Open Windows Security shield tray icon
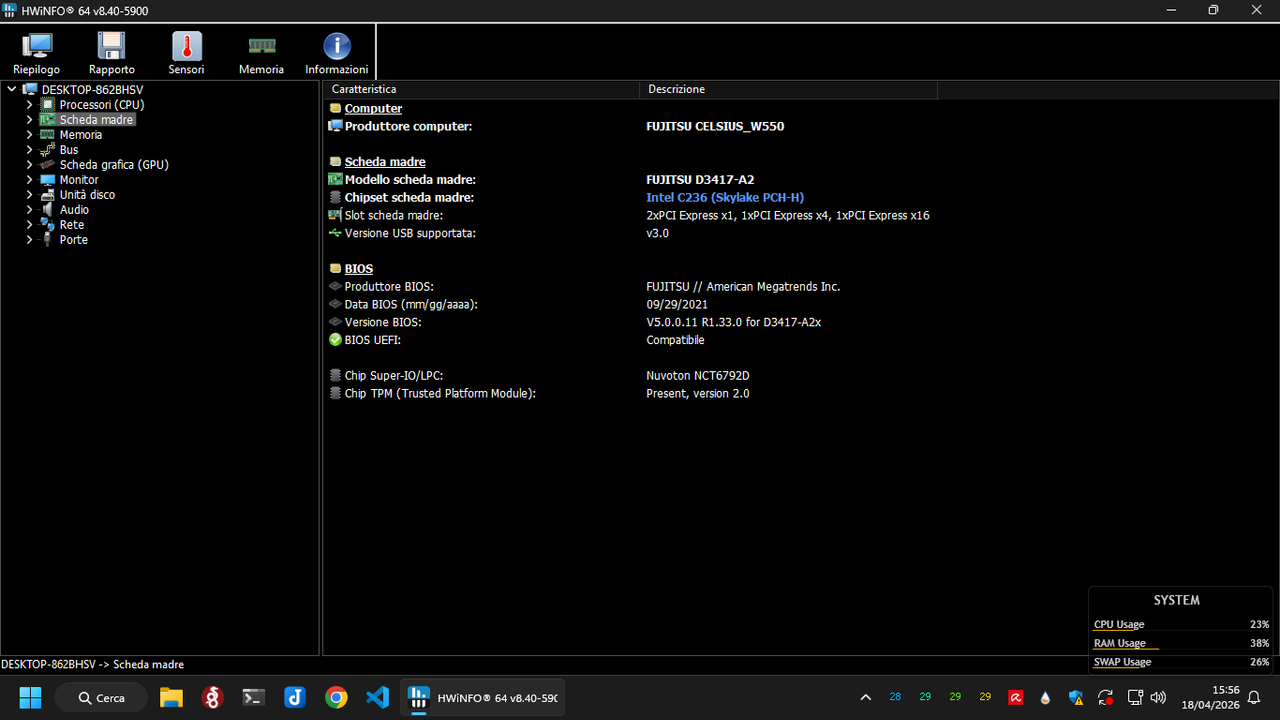This screenshot has width=1280, height=720. [x=1076, y=697]
